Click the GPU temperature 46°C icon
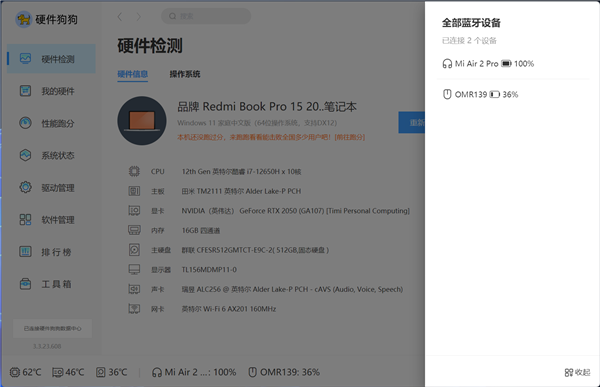The height and width of the screenshot is (387, 600). click(x=57, y=372)
